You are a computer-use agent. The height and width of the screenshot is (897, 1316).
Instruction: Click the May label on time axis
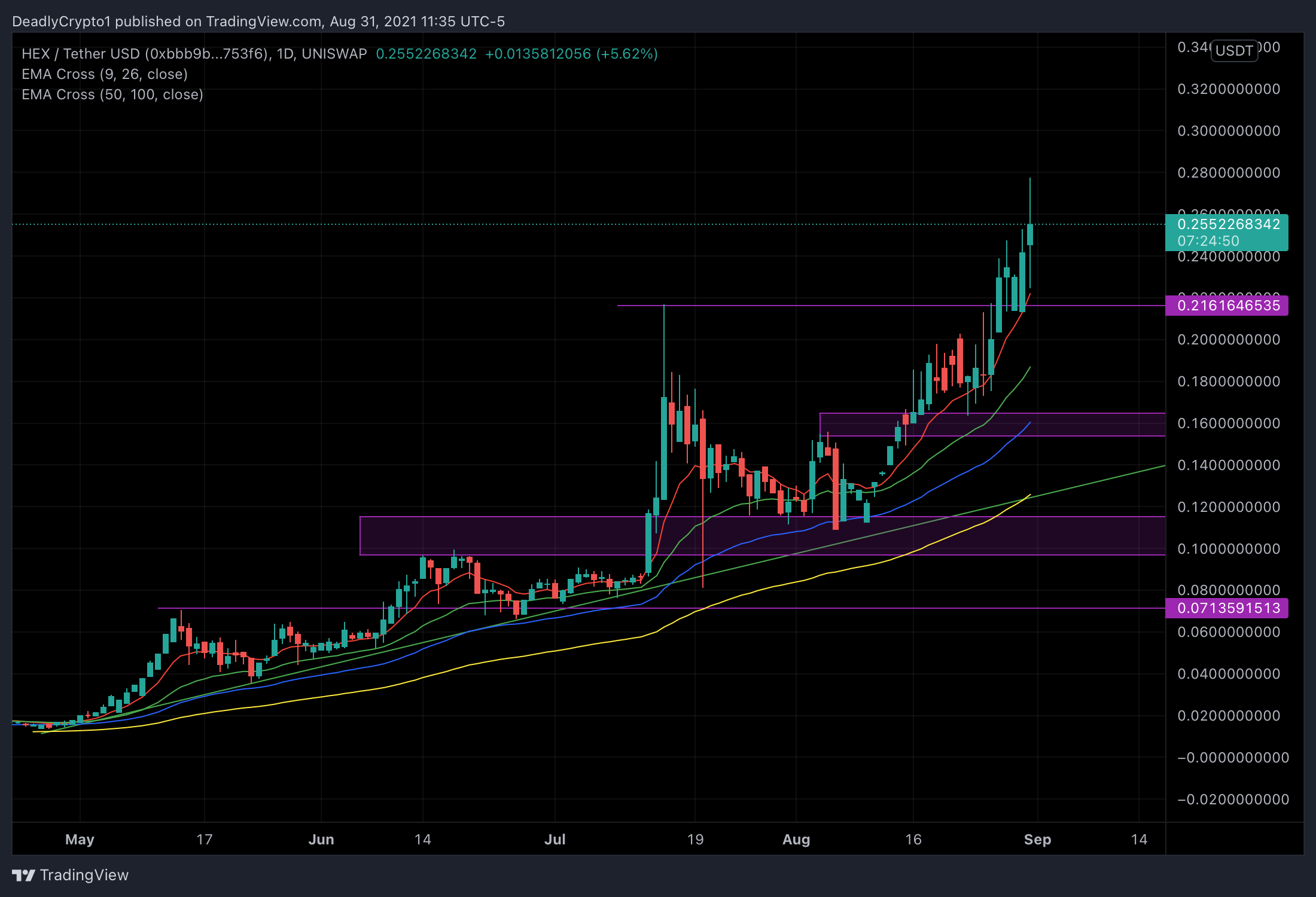pyautogui.click(x=80, y=840)
